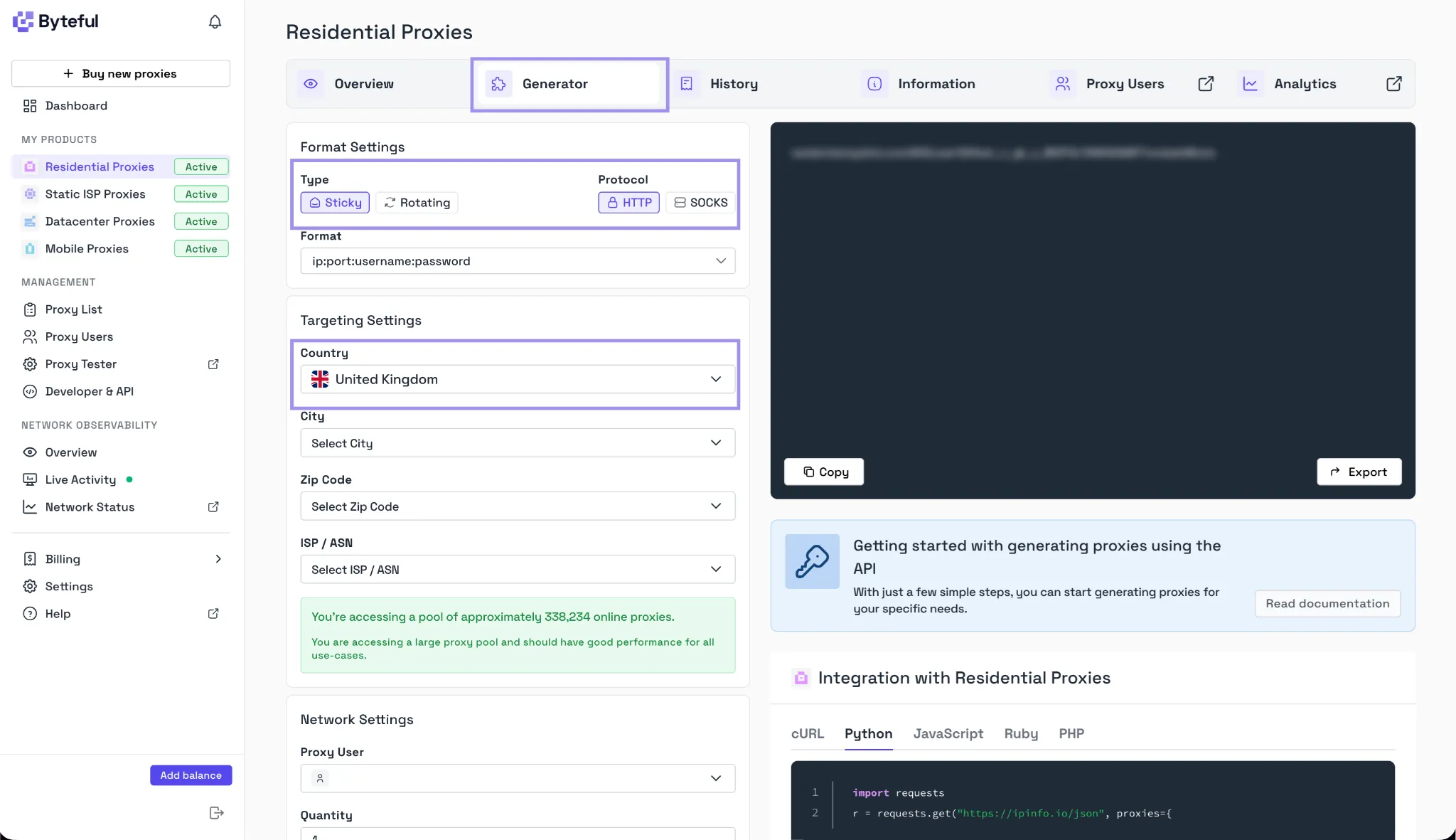Click the Network Observability Overview eye icon
The image size is (1456, 840).
tap(30, 452)
